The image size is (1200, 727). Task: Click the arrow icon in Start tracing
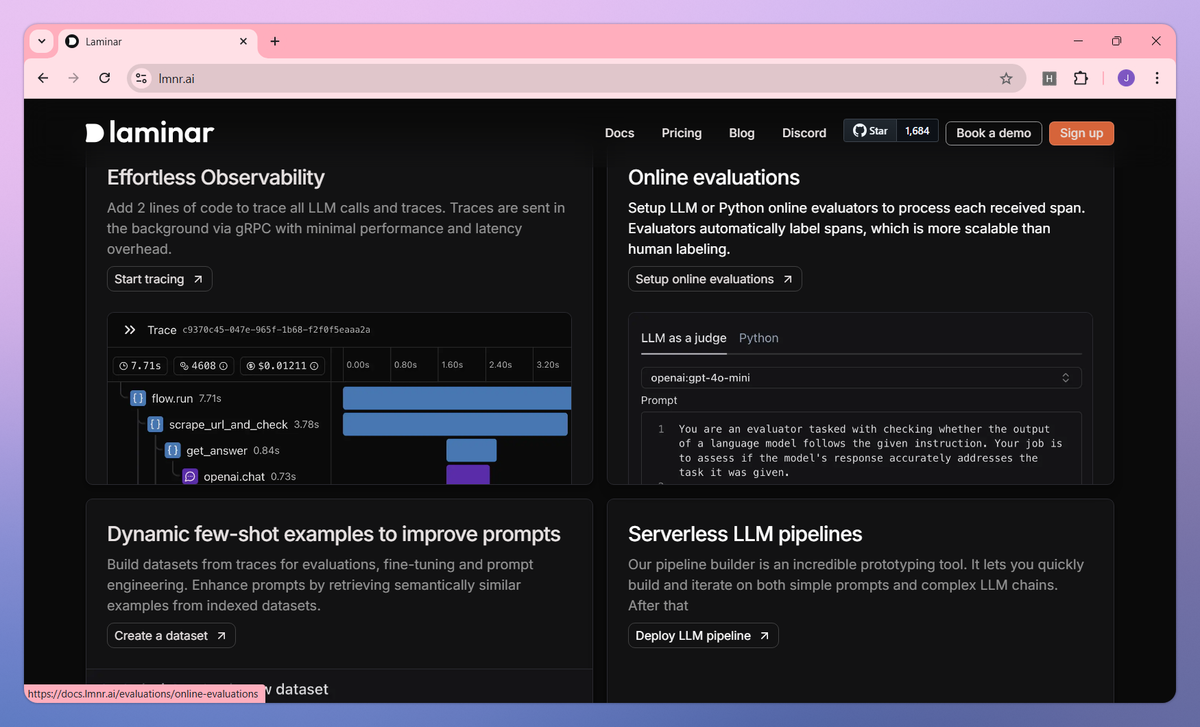click(198, 279)
